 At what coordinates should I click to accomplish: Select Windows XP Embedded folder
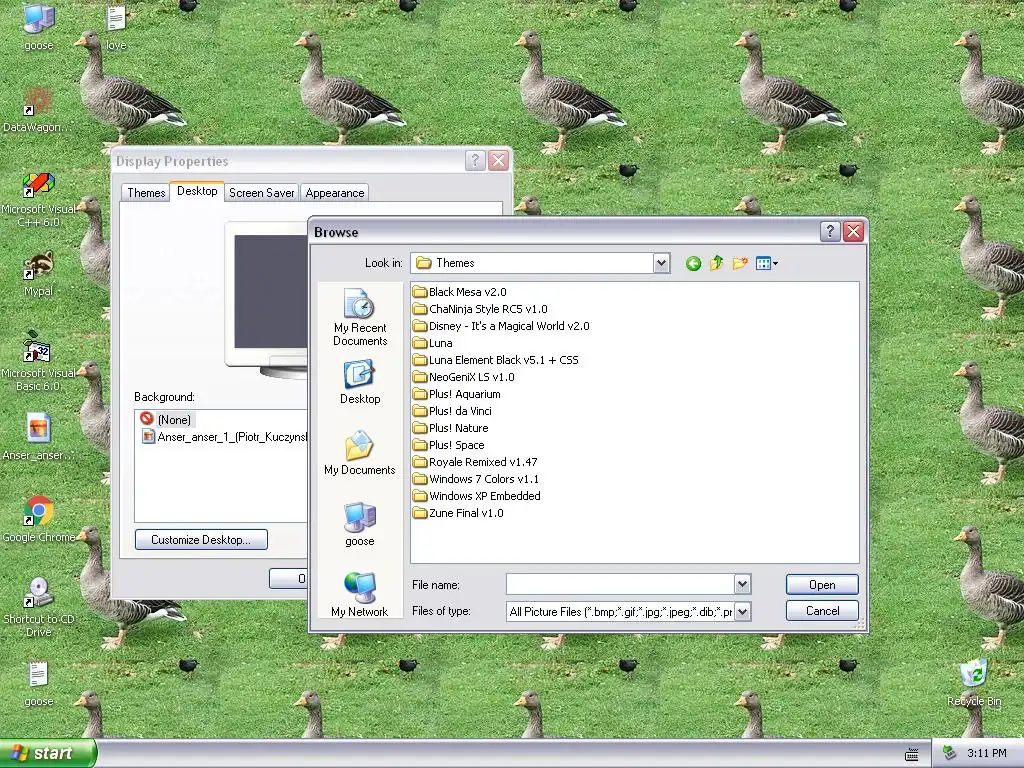(x=477, y=496)
